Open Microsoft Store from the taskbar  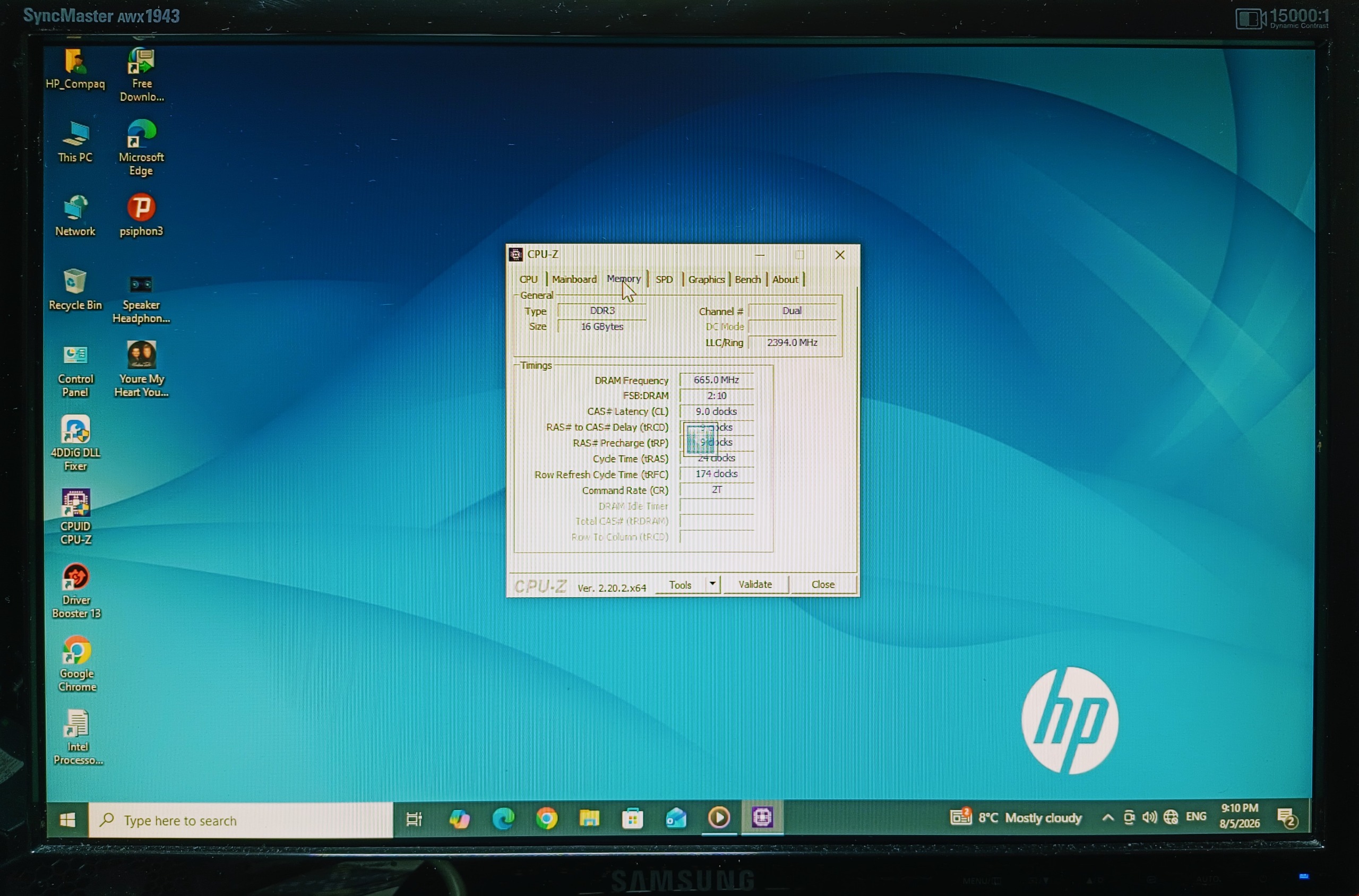click(633, 819)
